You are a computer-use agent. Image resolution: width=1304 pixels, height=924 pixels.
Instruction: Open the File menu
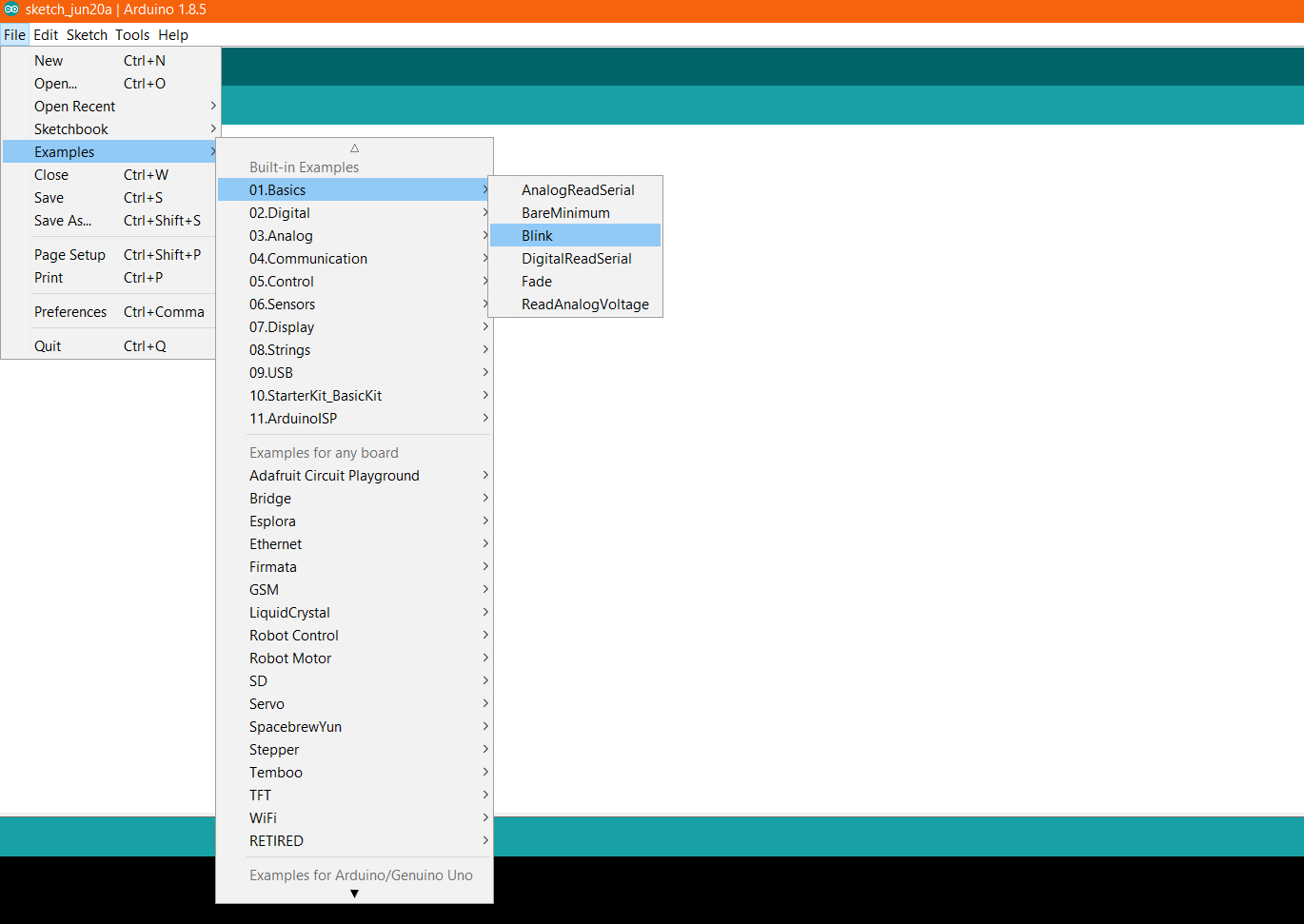tap(14, 35)
